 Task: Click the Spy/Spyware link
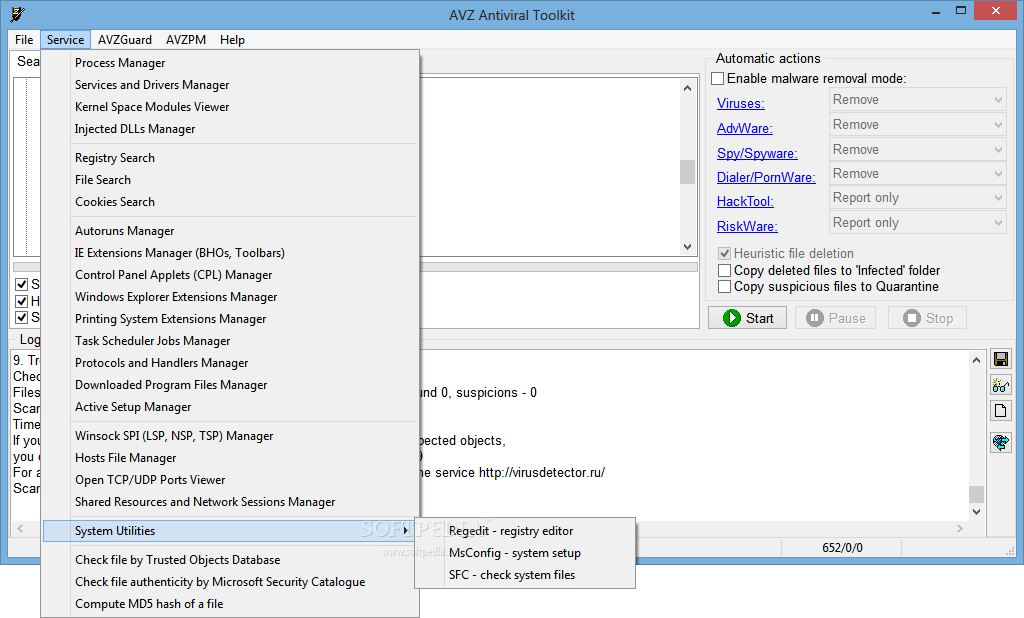point(757,153)
